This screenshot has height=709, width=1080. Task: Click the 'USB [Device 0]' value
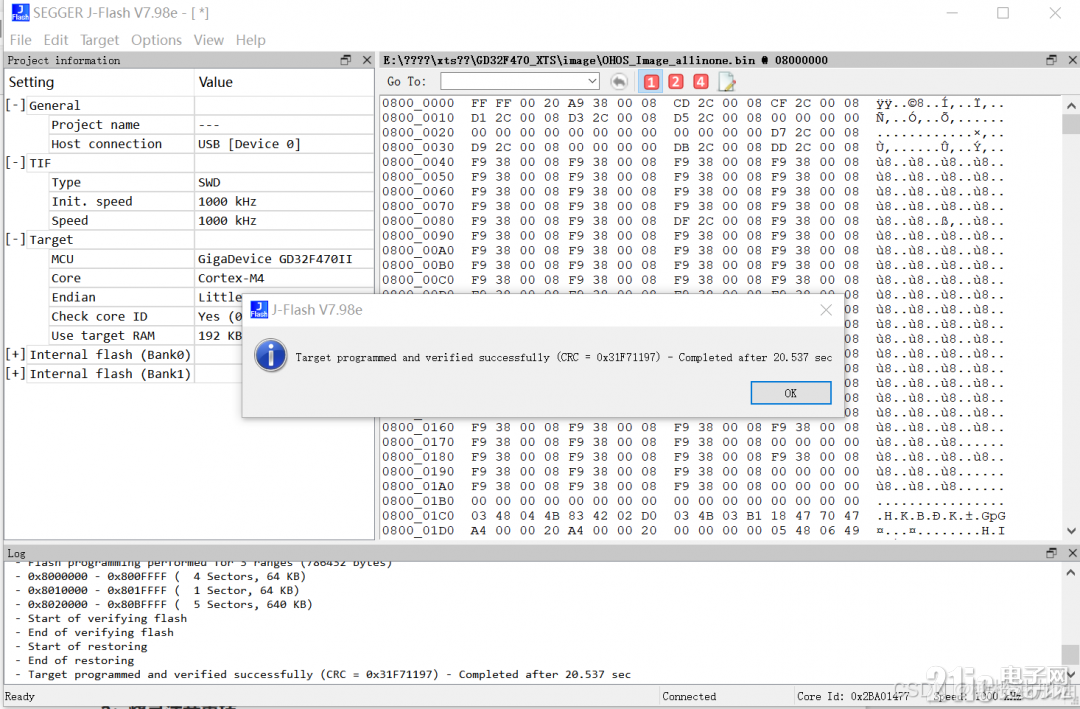[249, 144]
